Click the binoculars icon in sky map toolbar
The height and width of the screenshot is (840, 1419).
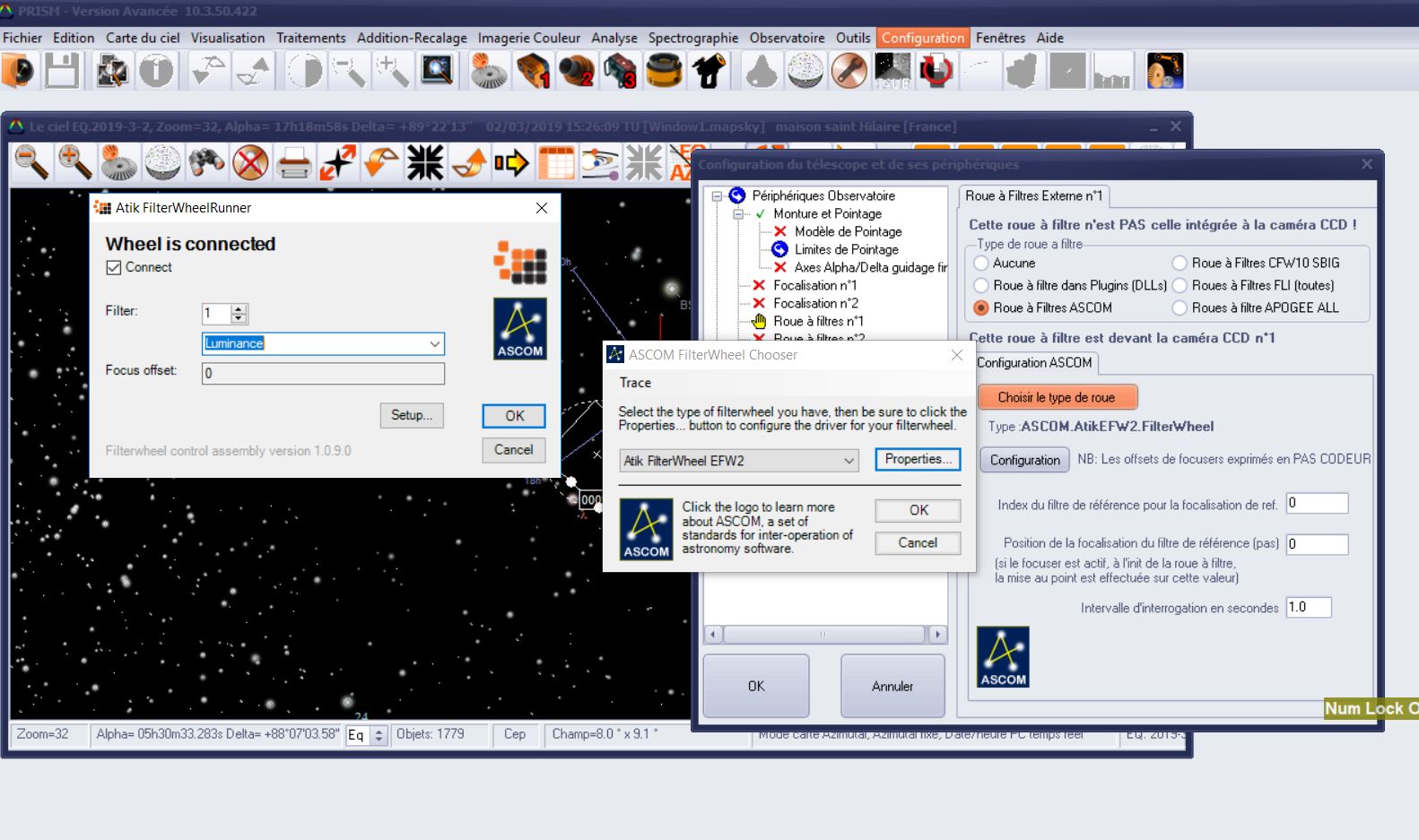[206, 162]
